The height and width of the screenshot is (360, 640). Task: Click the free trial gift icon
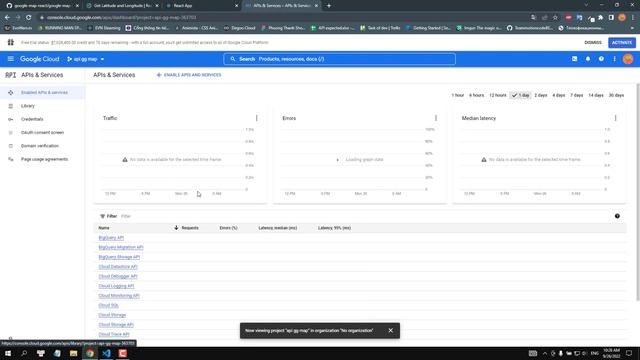click(x=11, y=42)
